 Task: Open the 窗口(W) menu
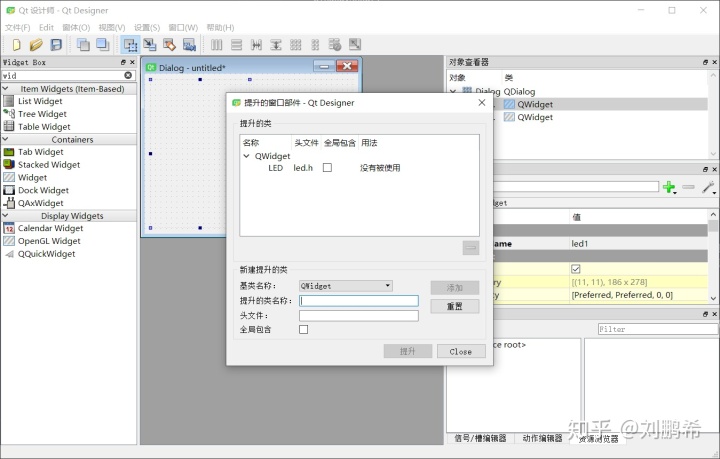183,28
